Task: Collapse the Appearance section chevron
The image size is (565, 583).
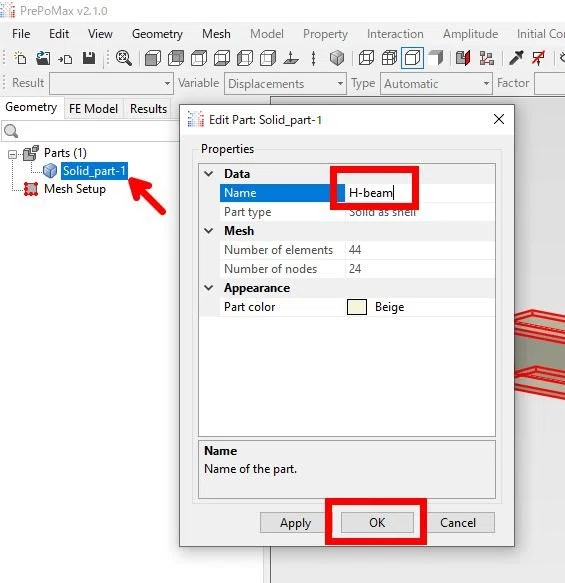Action: (209, 288)
